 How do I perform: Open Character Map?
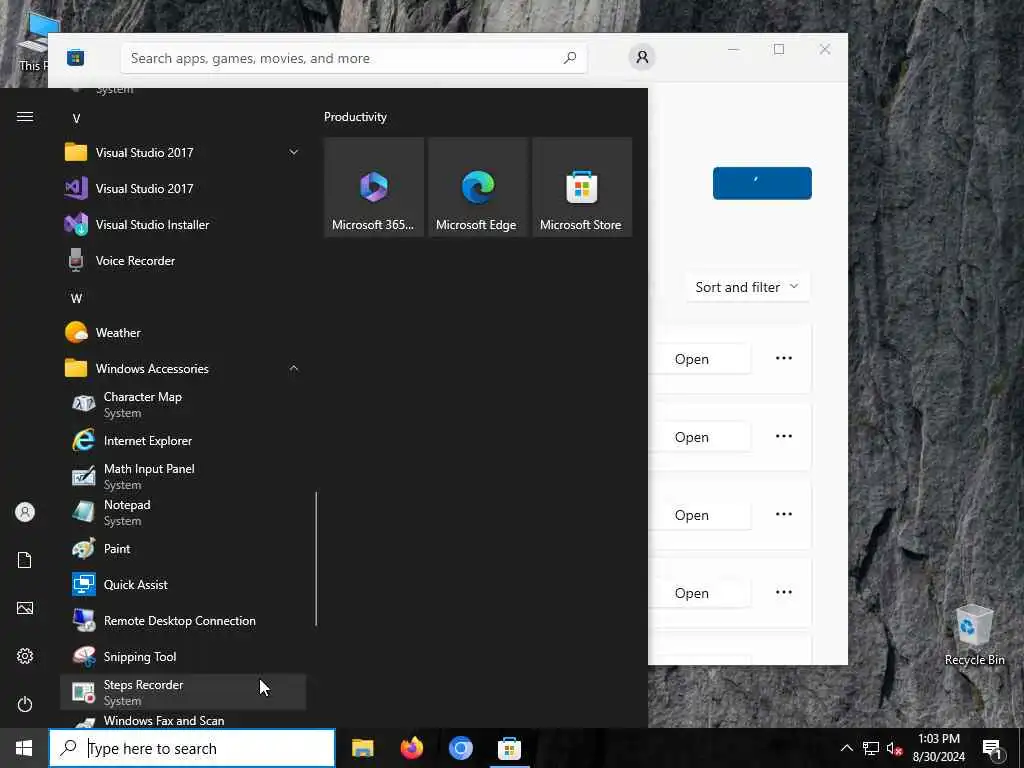(183, 405)
